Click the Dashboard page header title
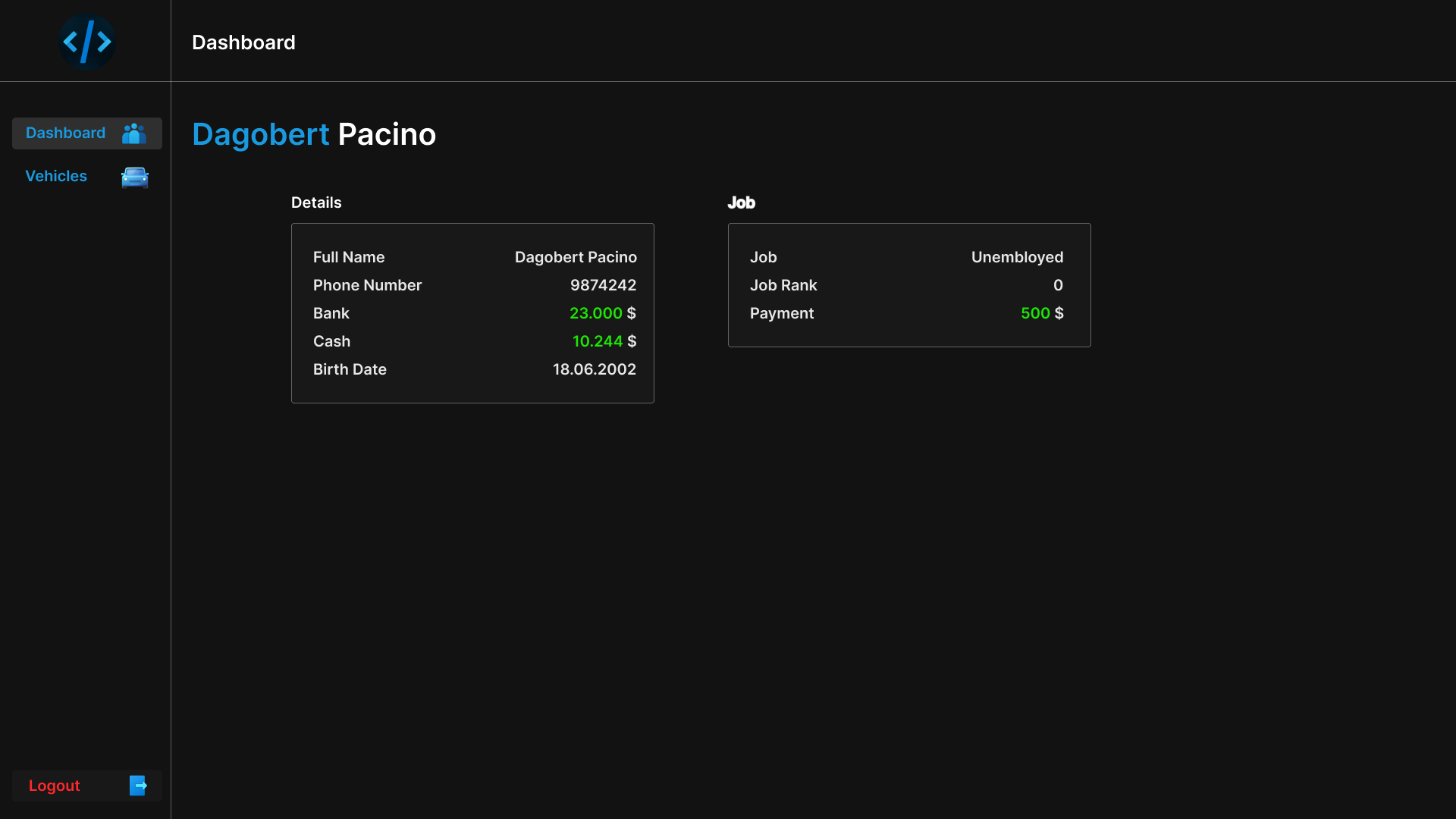The image size is (1456, 819). 243,42
